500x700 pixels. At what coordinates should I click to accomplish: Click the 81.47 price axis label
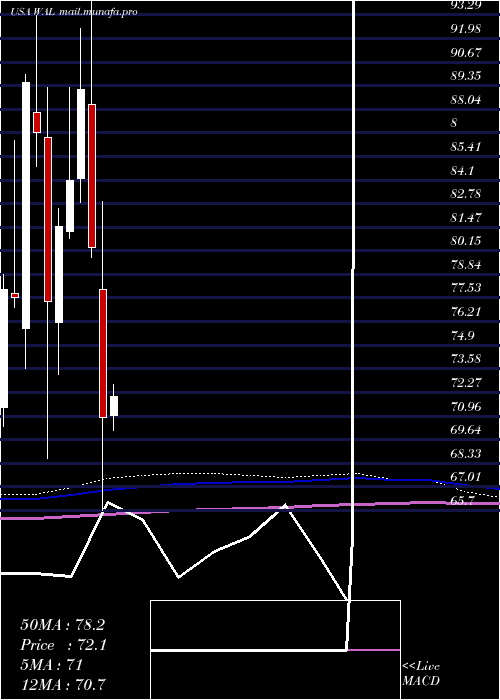click(466, 217)
